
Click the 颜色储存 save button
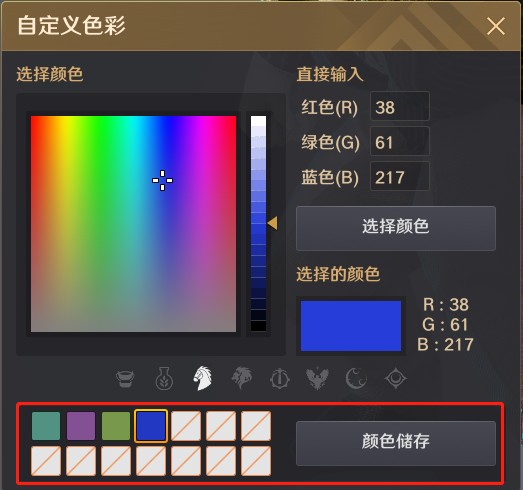pyautogui.click(x=396, y=443)
